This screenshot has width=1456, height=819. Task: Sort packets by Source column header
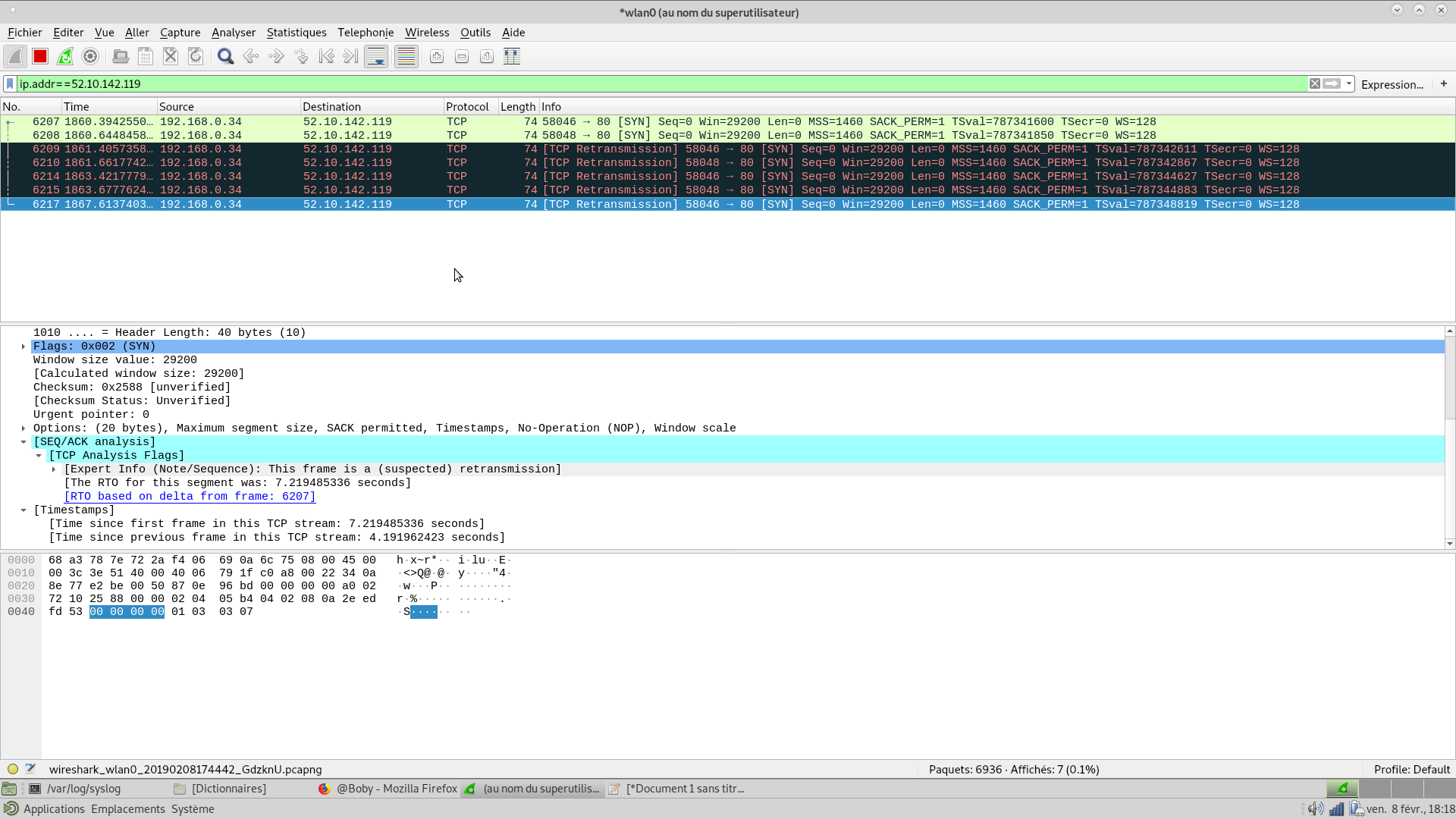pos(228,106)
